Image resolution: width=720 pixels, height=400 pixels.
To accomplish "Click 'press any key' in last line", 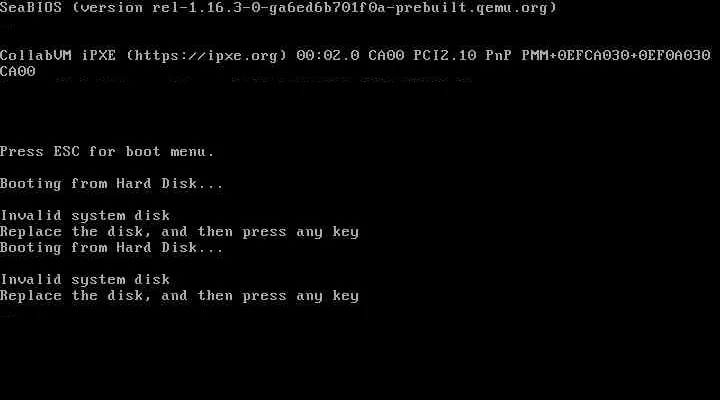I will coord(300,296).
